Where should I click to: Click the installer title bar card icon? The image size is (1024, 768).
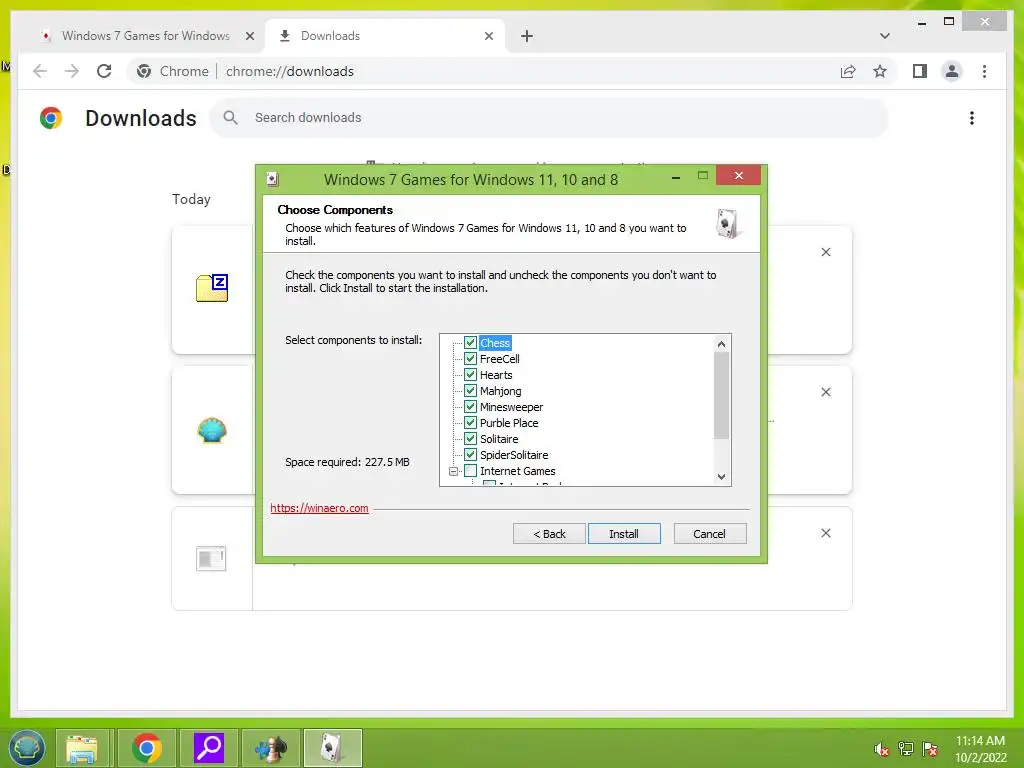273,179
